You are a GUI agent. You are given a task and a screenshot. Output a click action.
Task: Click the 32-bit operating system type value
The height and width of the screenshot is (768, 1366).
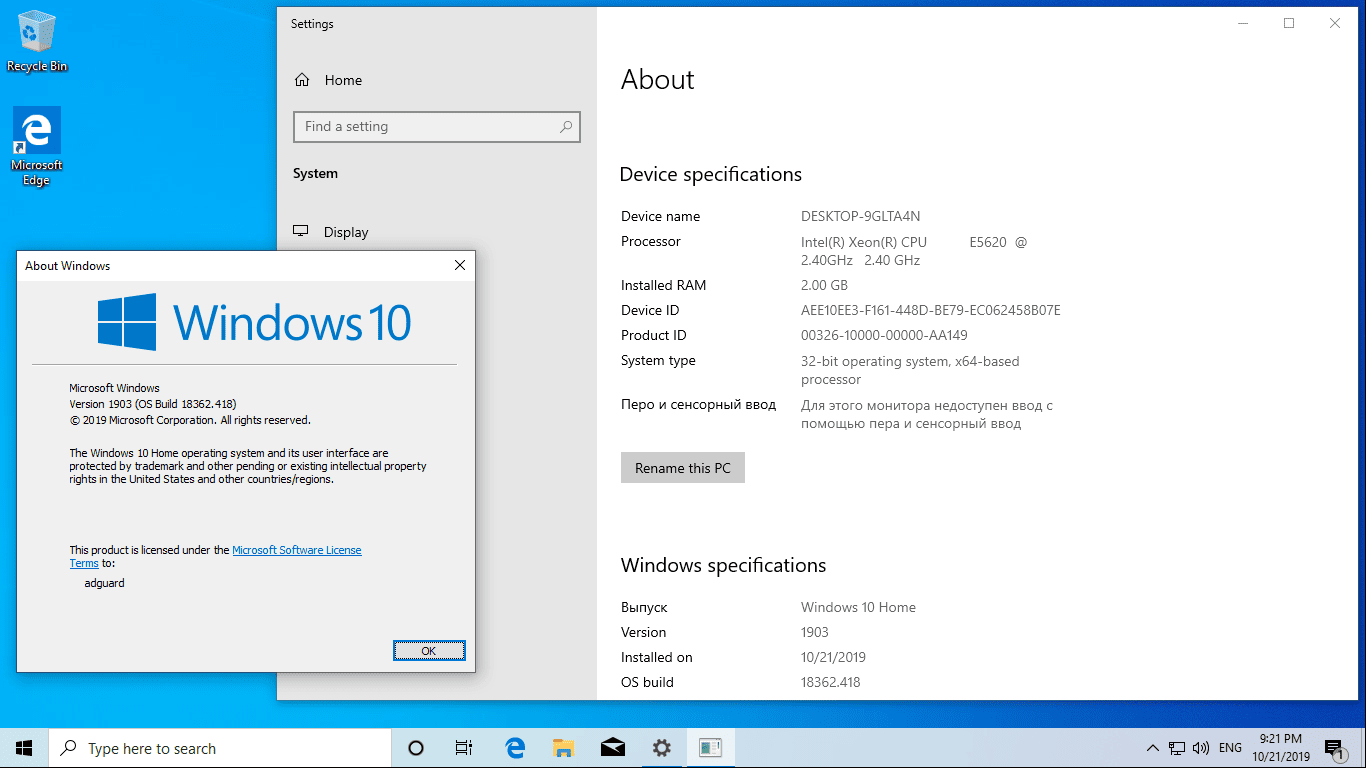[x=910, y=370]
